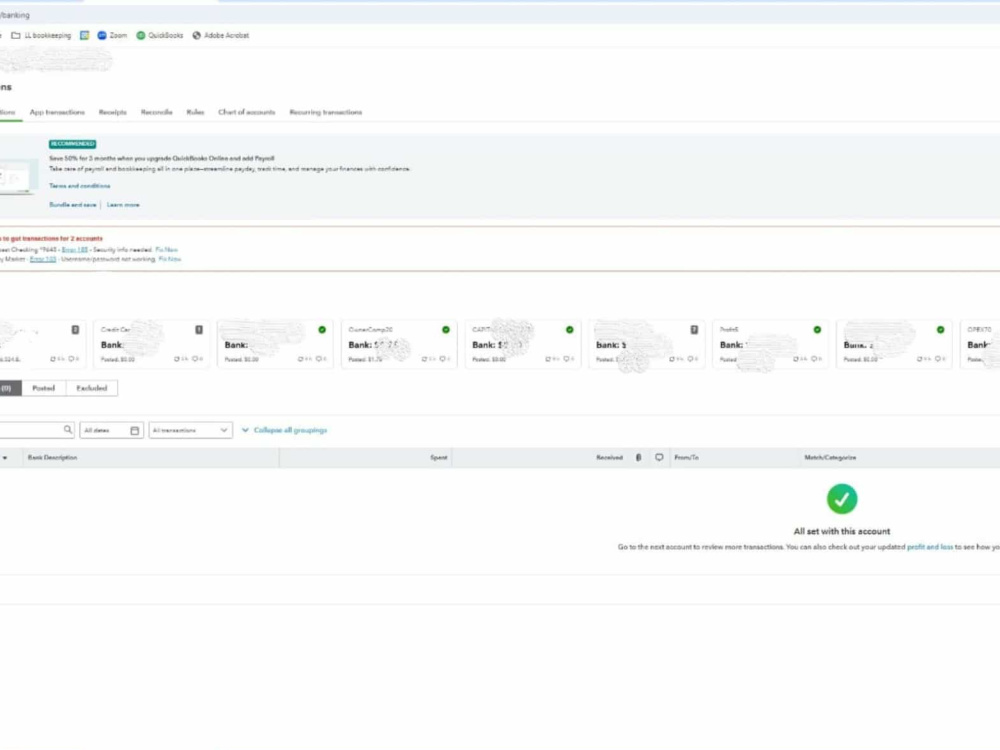Click green check on Profit5 account card

(x=817, y=330)
